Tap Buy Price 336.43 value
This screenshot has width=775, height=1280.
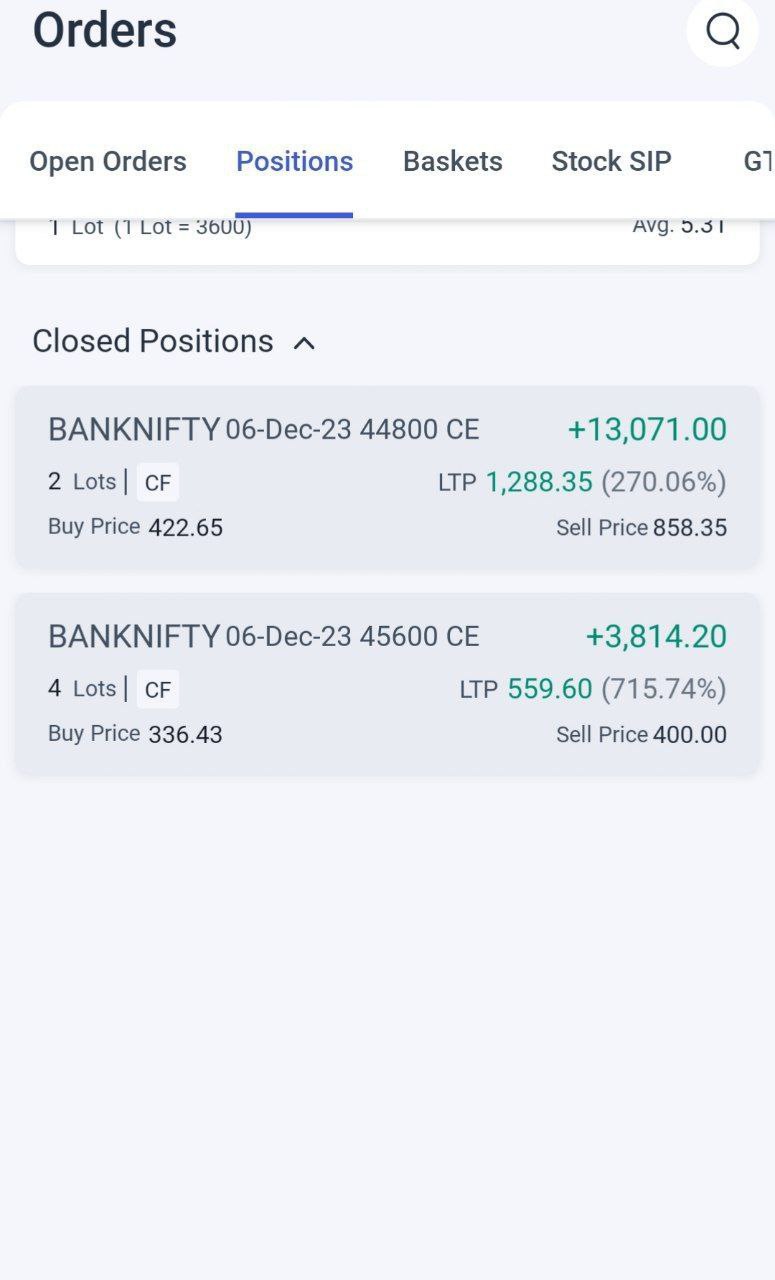[185, 735]
